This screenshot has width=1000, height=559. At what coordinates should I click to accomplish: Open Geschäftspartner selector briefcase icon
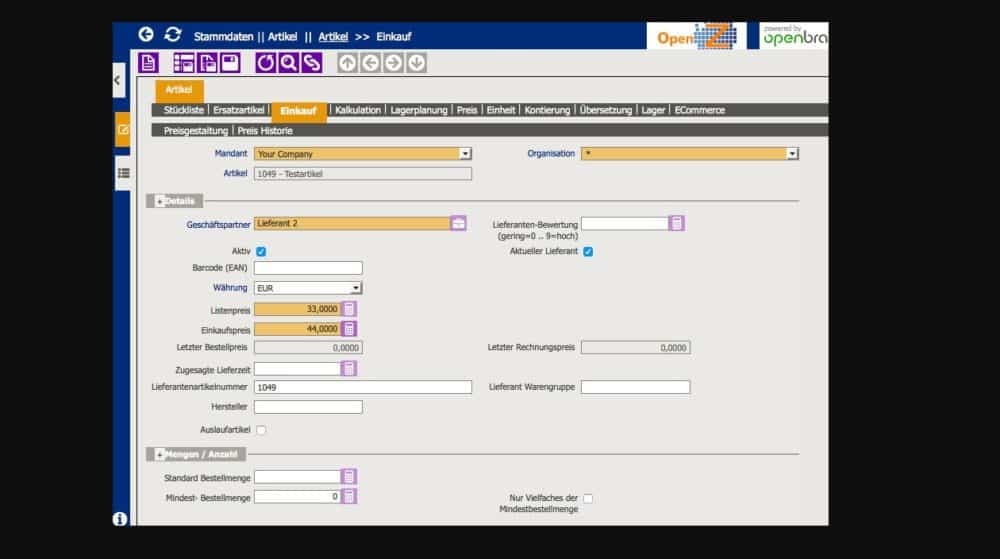click(x=458, y=223)
